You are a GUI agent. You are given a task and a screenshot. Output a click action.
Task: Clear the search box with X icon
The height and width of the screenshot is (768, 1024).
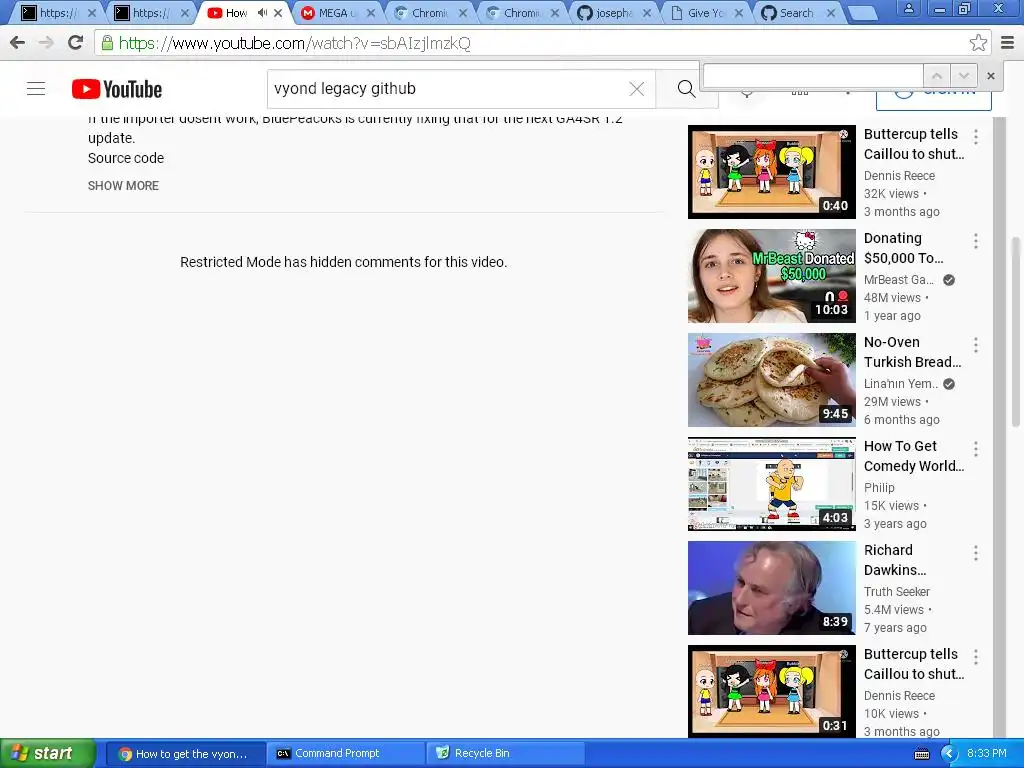pyautogui.click(x=637, y=89)
